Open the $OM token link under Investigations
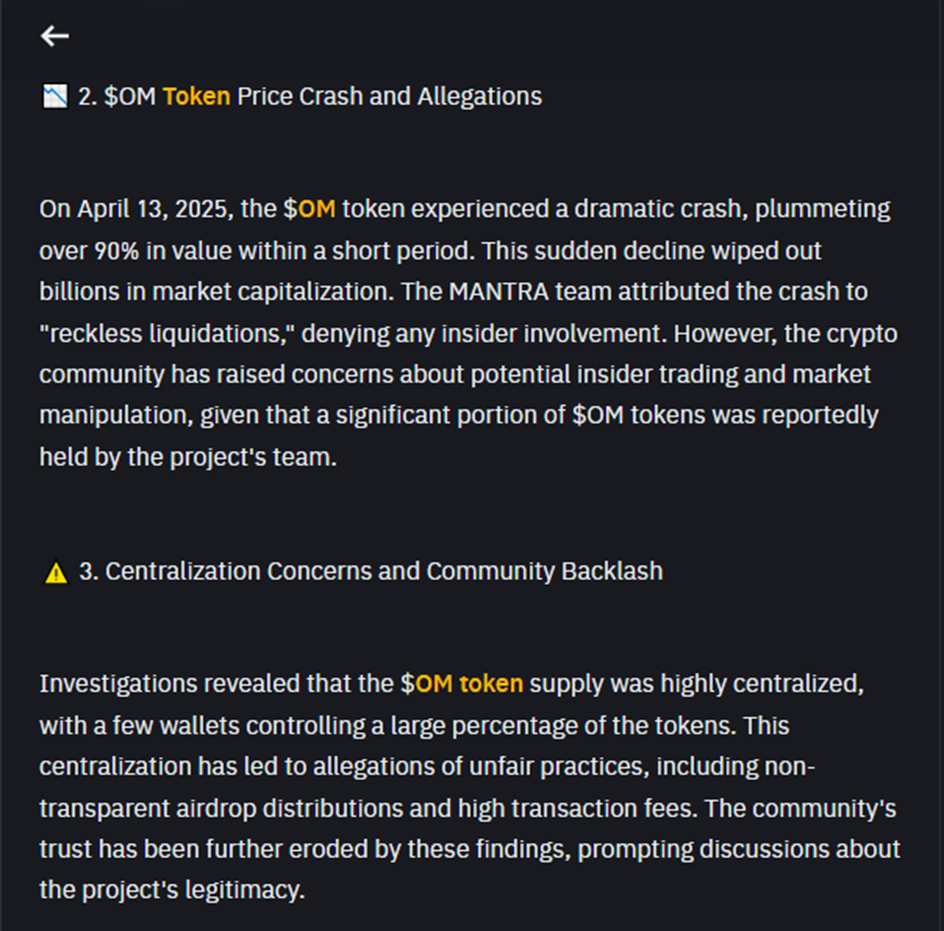944x931 pixels. point(462,684)
